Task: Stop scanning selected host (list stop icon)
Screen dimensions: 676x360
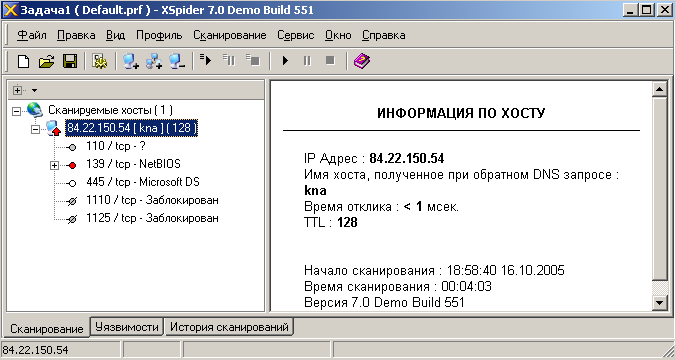Action: coord(253,60)
